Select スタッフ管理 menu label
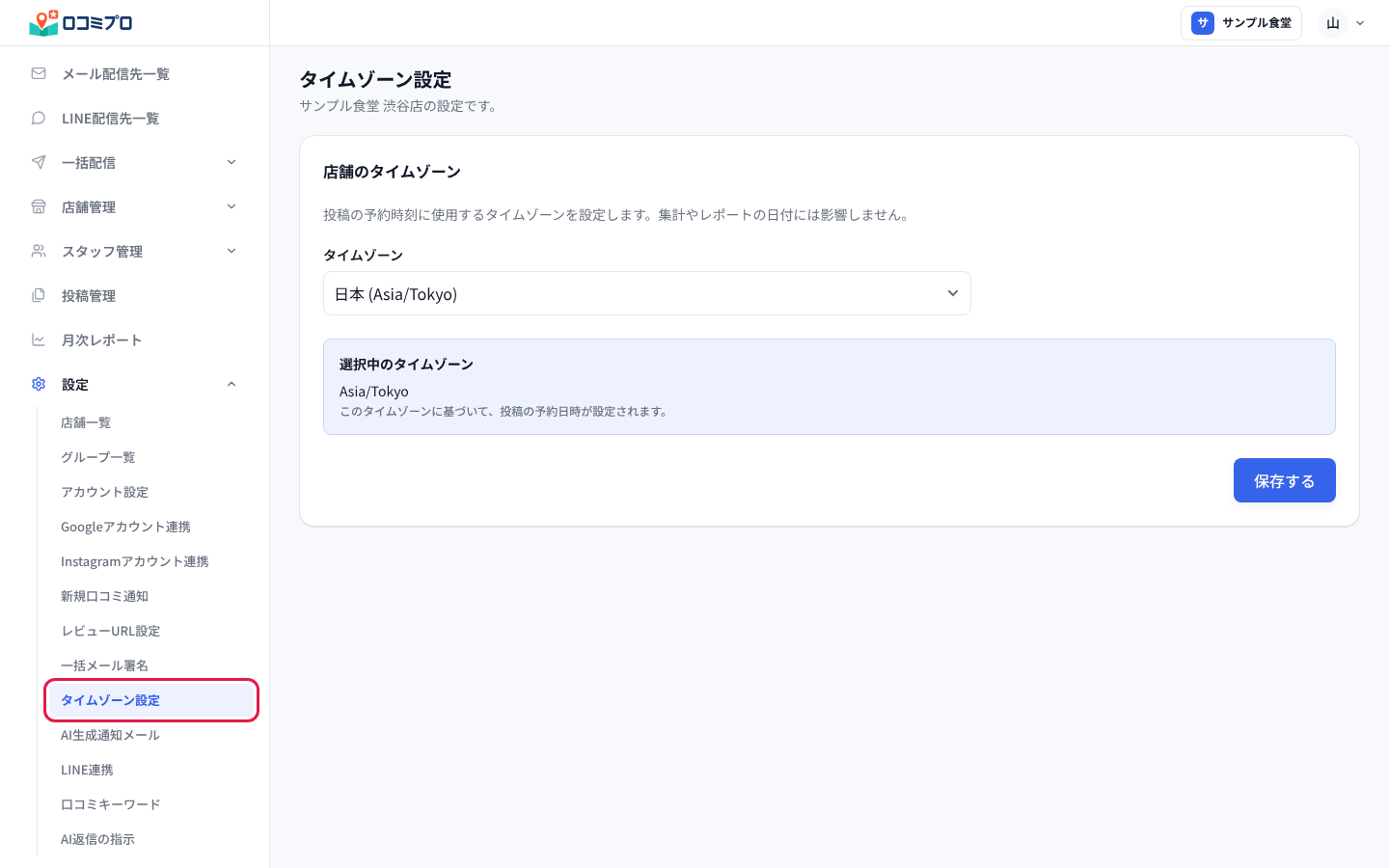Image resolution: width=1389 pixels, height=868 pixels. tap(102, 252)
